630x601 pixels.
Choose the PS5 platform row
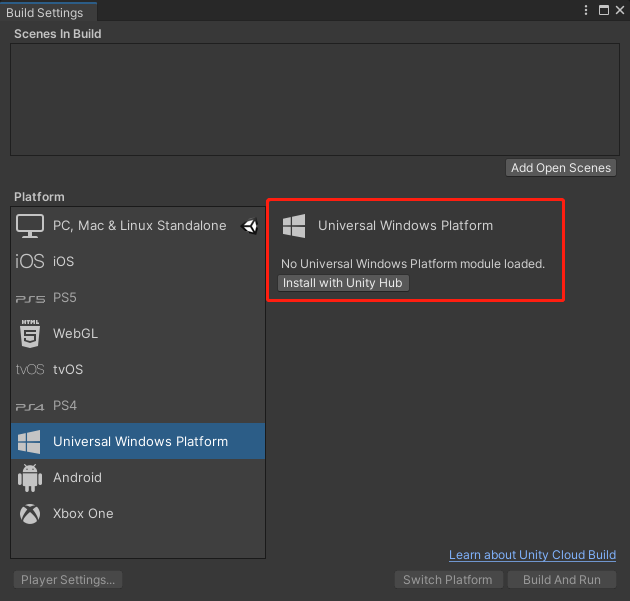[x=138, y=298]
